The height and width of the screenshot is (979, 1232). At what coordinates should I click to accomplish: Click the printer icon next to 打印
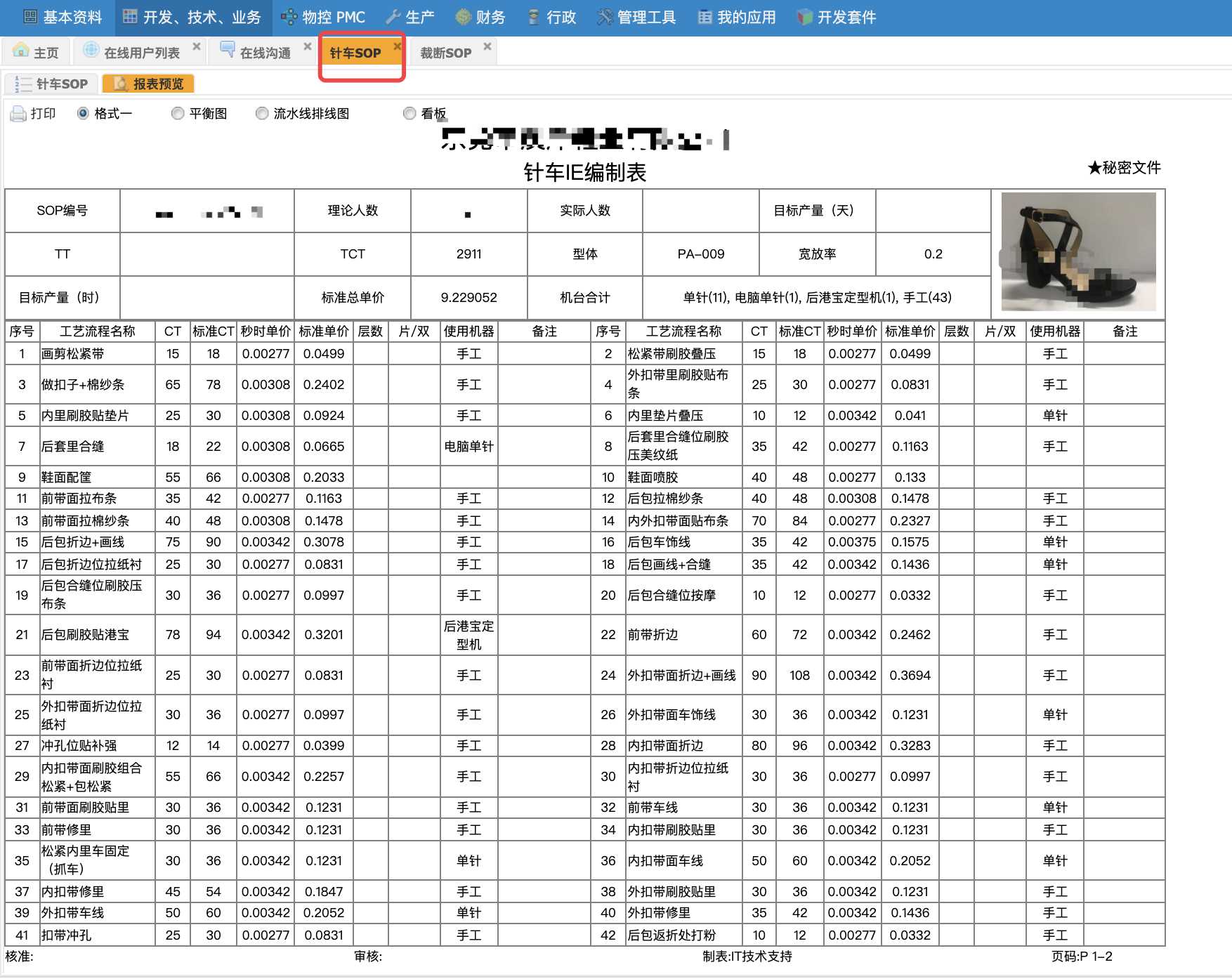pos(18,114)
